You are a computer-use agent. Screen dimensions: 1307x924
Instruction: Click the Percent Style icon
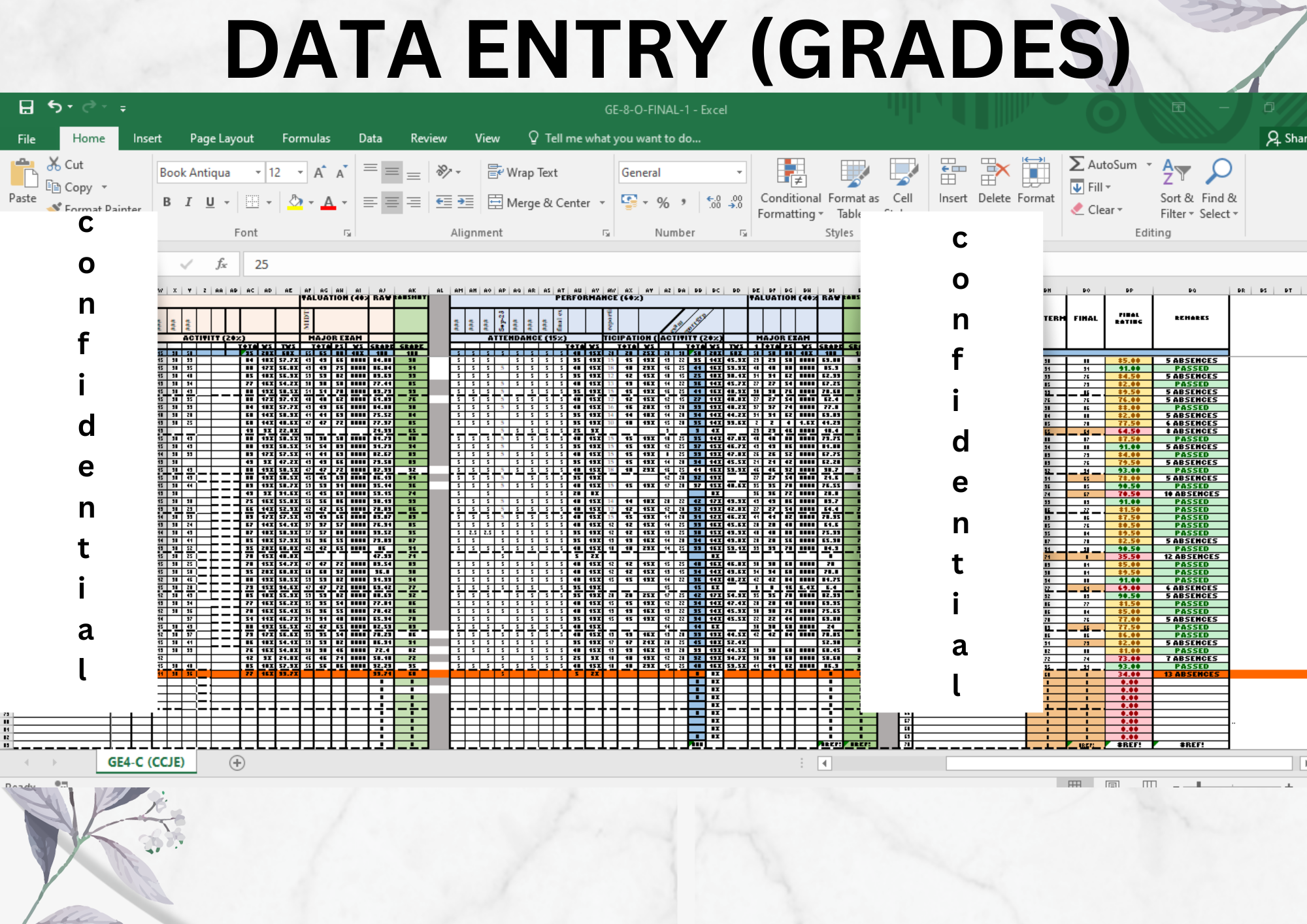click(663, 203)
